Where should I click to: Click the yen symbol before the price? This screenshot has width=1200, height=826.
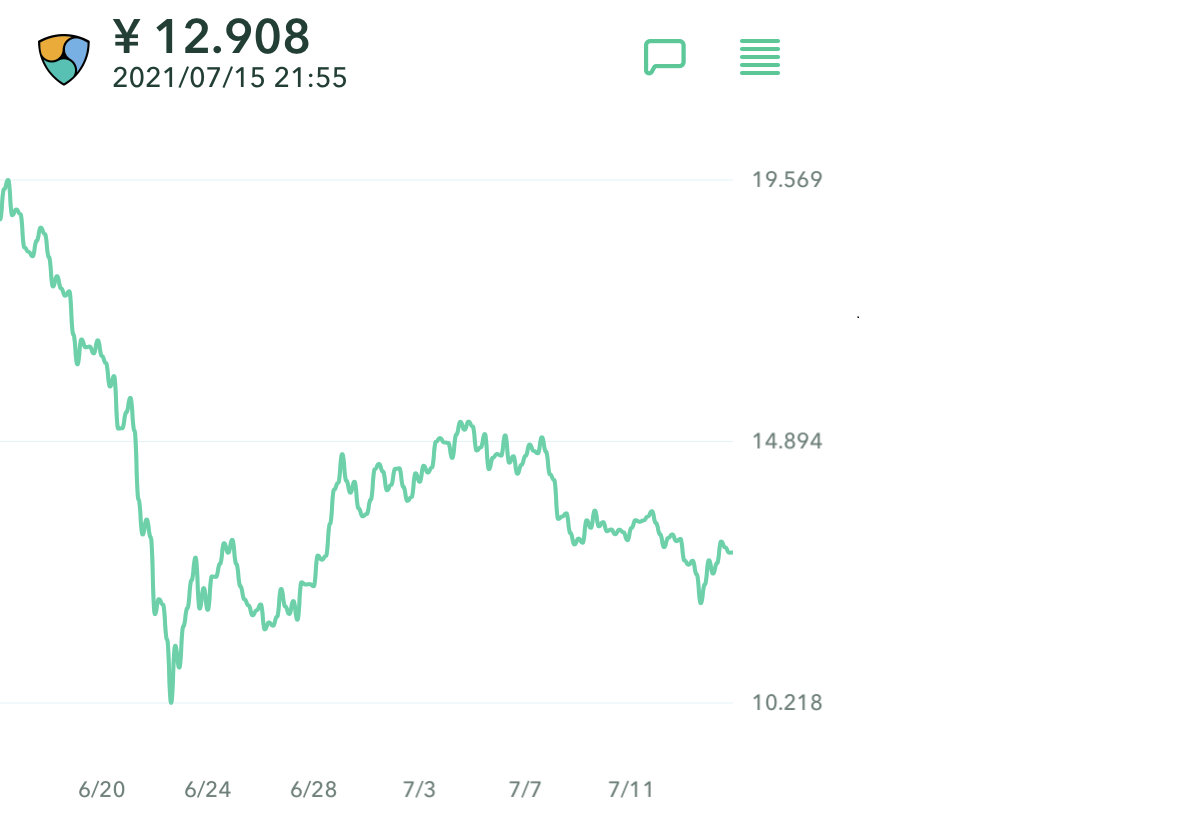coord(126,37)
